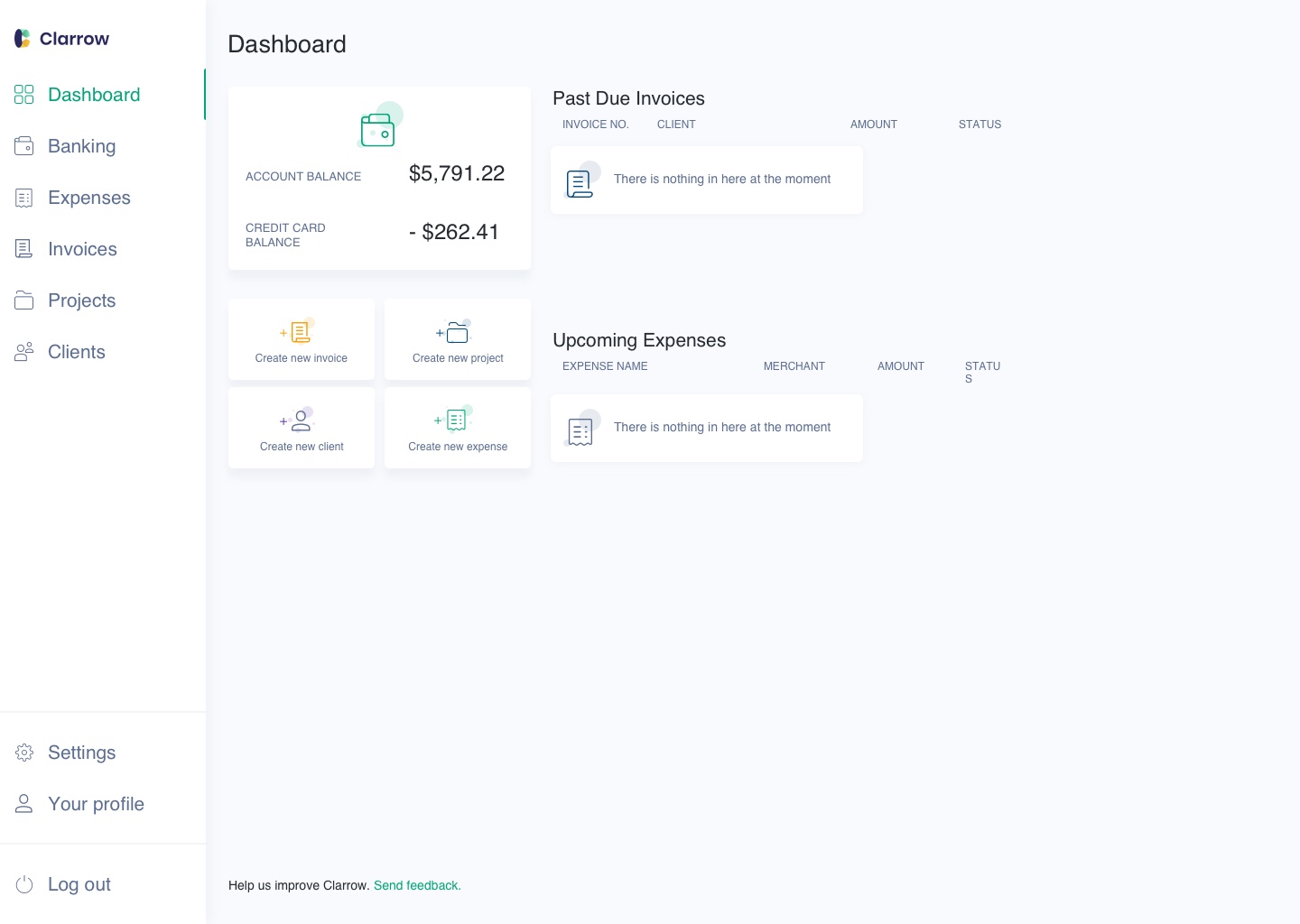
Task: Click the green wallet icon above balances
Action: click(x=378, y=129)
